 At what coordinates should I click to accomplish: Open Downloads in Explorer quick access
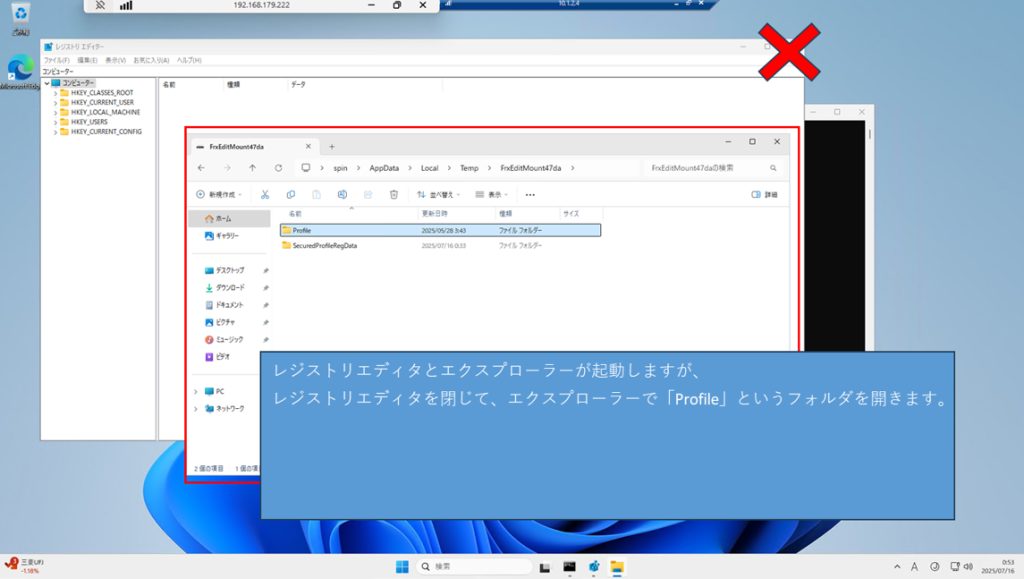(229, 288)
